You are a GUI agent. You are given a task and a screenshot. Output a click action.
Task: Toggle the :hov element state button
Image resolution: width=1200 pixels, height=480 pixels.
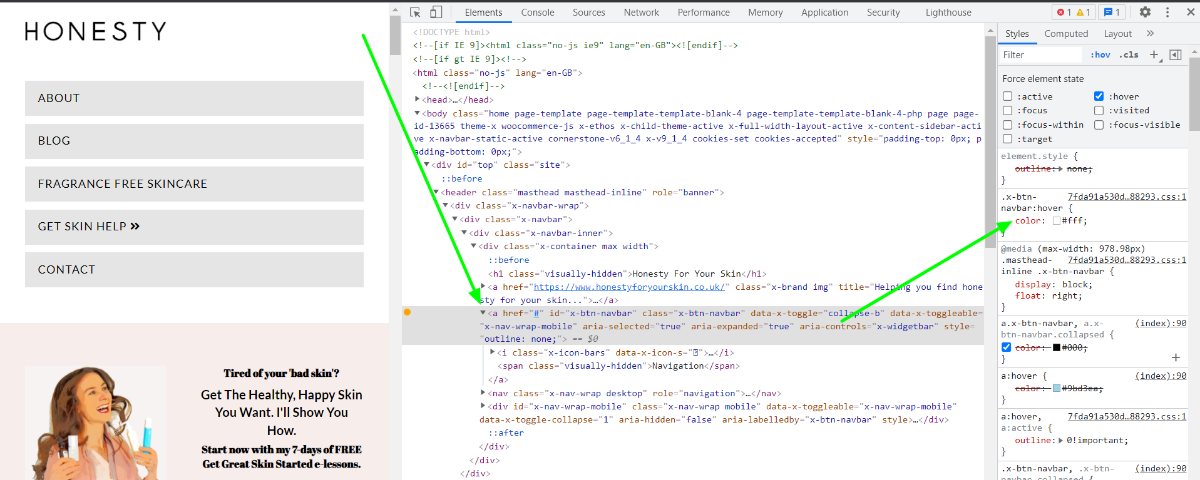(x=1100, y=55)
